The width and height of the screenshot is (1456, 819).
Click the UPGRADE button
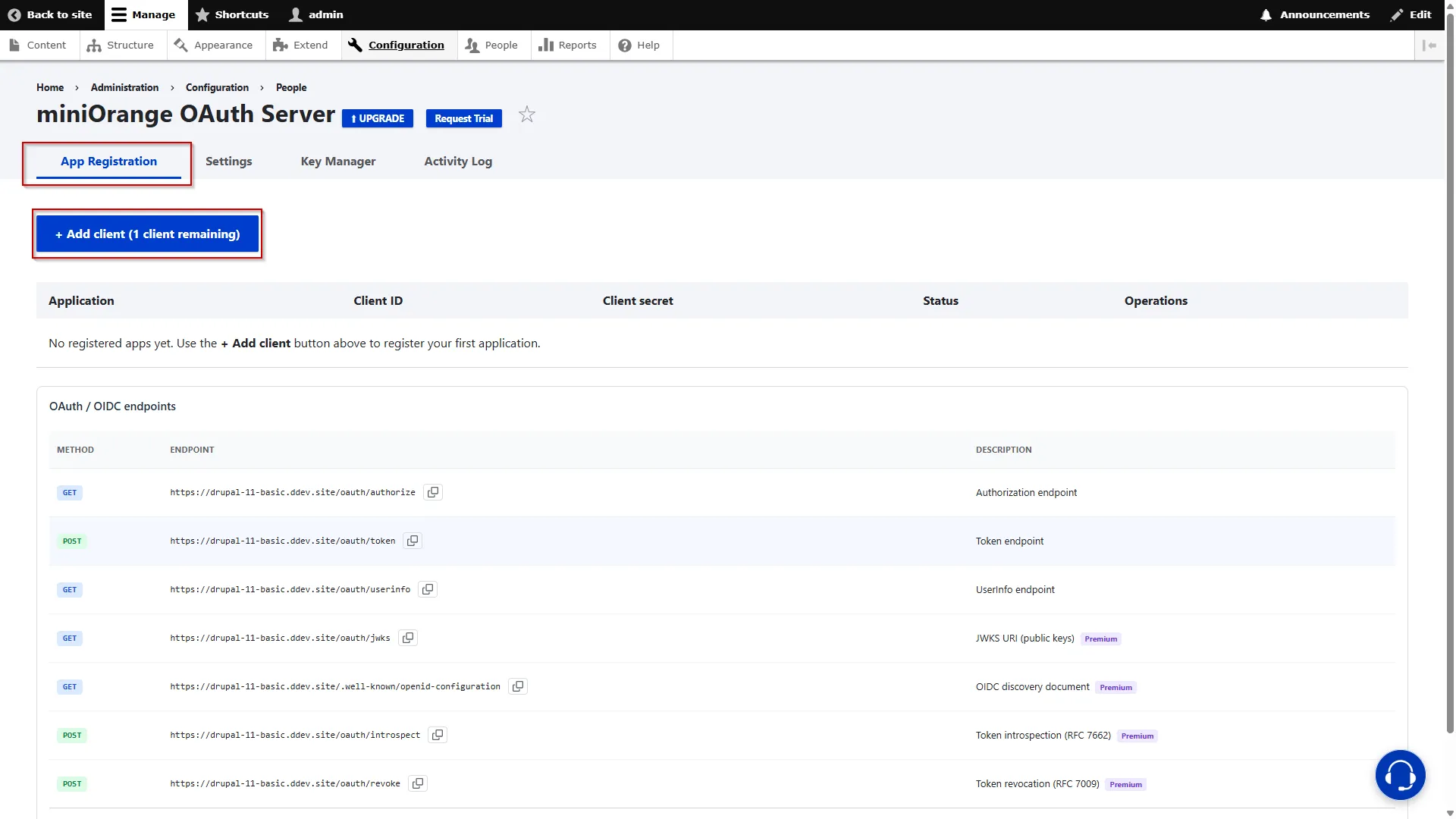pyautogui.click(x=378, y=118)
